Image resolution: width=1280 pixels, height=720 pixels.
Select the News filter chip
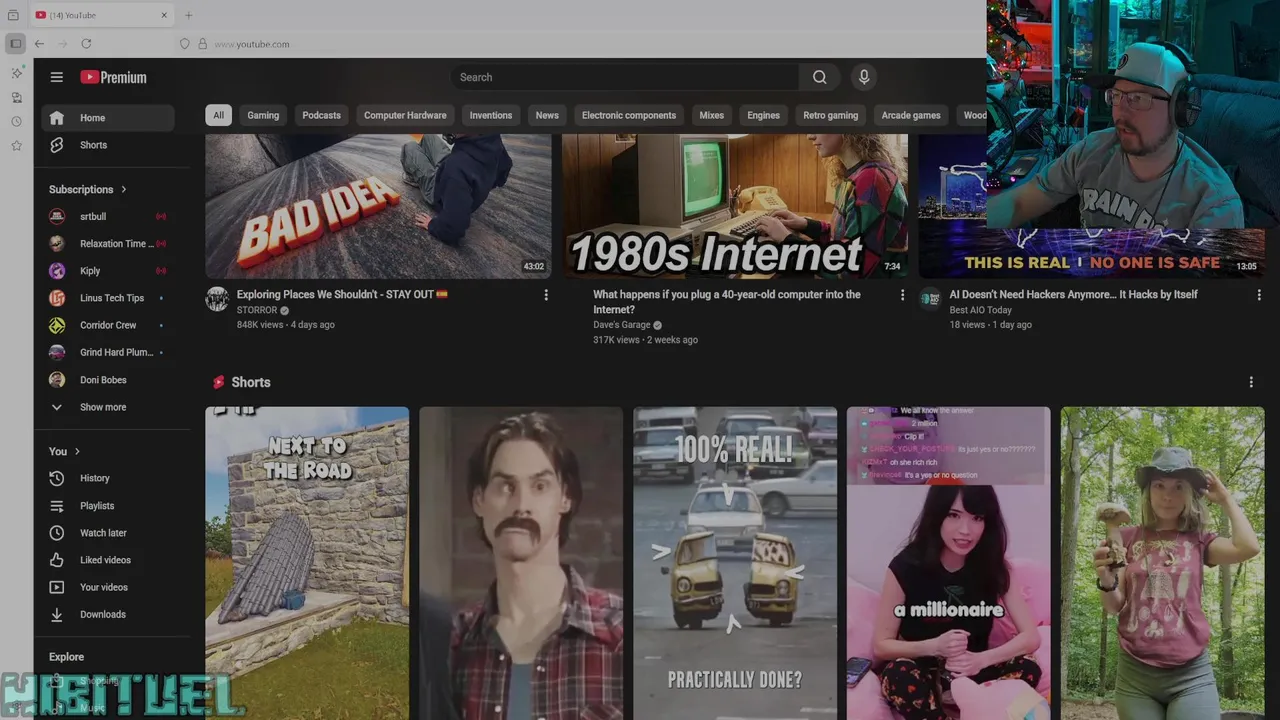tap(547, 115)
